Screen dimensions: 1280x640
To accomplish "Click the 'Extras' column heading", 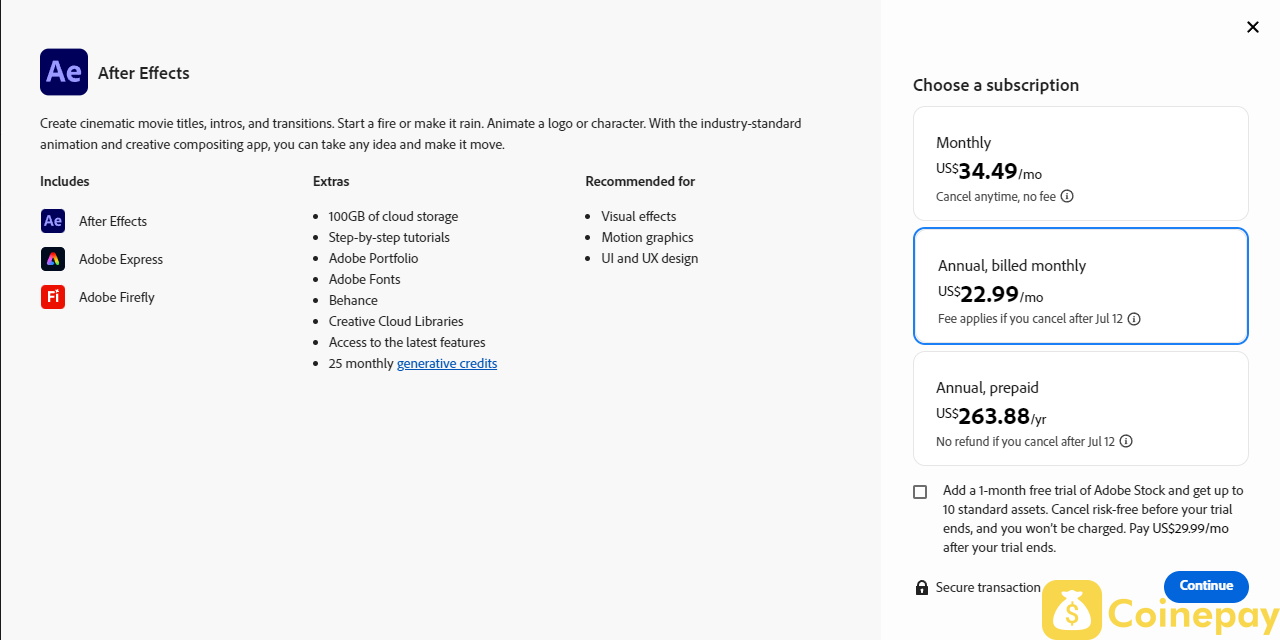I will [331, 181].
